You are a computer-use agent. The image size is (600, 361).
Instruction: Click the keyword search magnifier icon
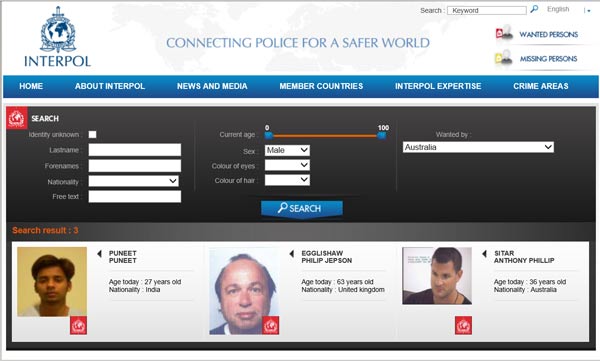534,9
